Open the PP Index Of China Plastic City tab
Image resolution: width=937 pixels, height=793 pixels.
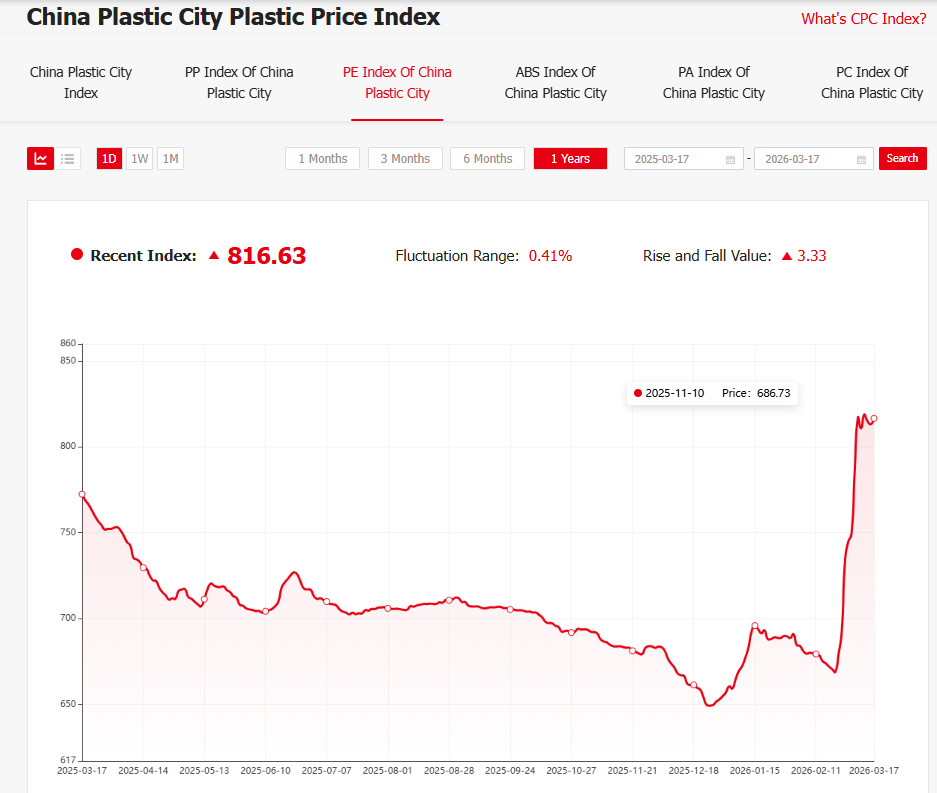pos(239,82)
